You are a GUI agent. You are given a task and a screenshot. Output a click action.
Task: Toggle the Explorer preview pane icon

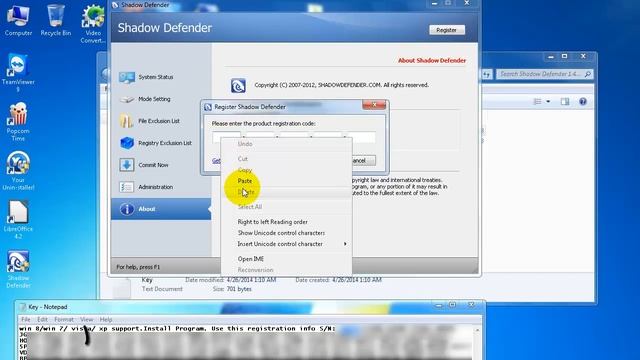pyautogui.click(x=565, y=101)
